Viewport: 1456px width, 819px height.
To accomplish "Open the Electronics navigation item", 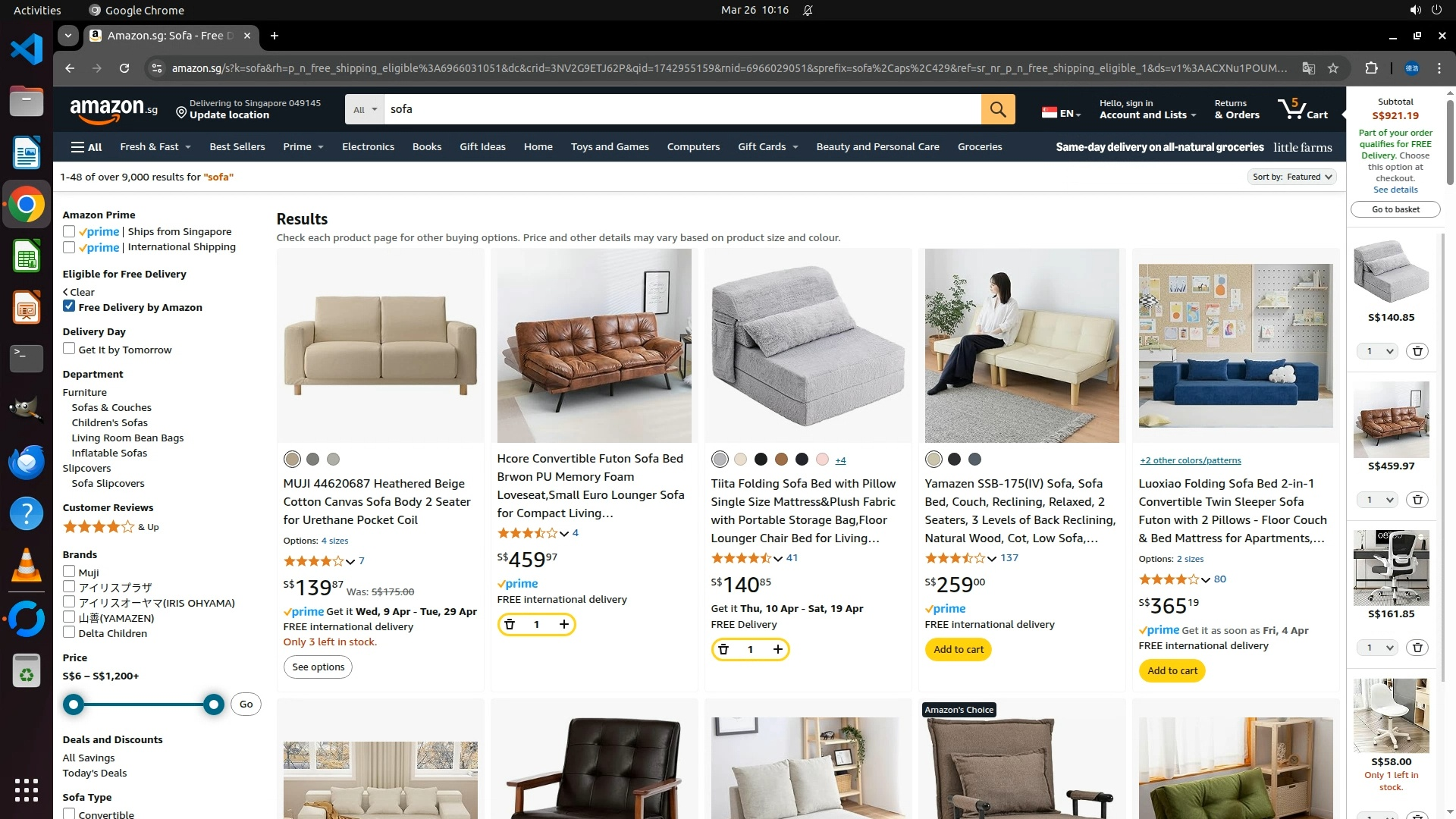I will click(x=368, y=146).
